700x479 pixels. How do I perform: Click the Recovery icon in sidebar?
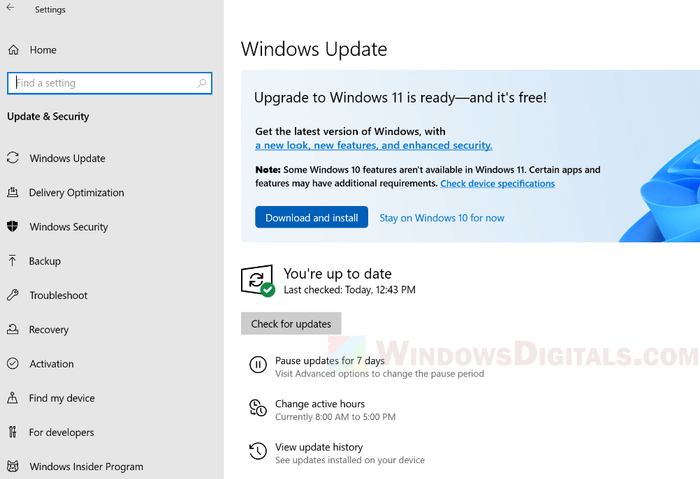13,329
